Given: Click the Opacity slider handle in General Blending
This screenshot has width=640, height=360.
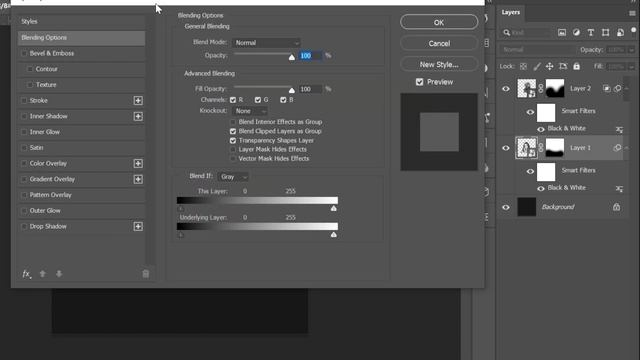Looking at the screenshot, I should pos(291,57).
